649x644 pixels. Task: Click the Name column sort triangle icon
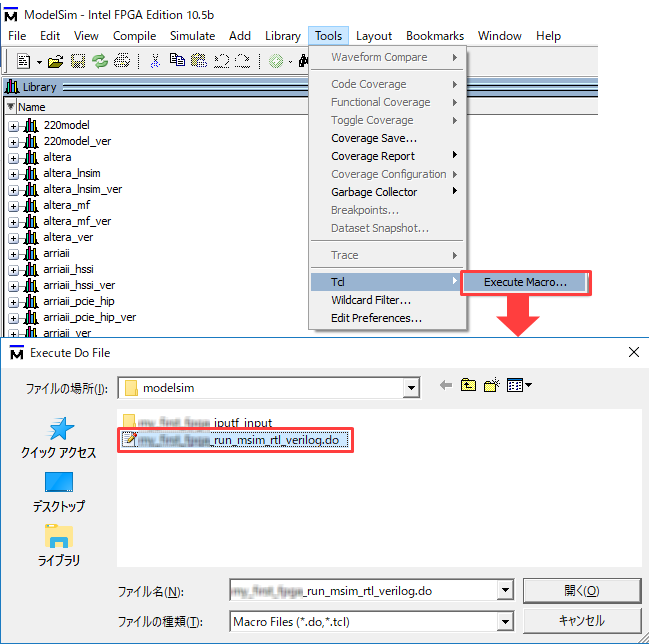tap(11, 106)
